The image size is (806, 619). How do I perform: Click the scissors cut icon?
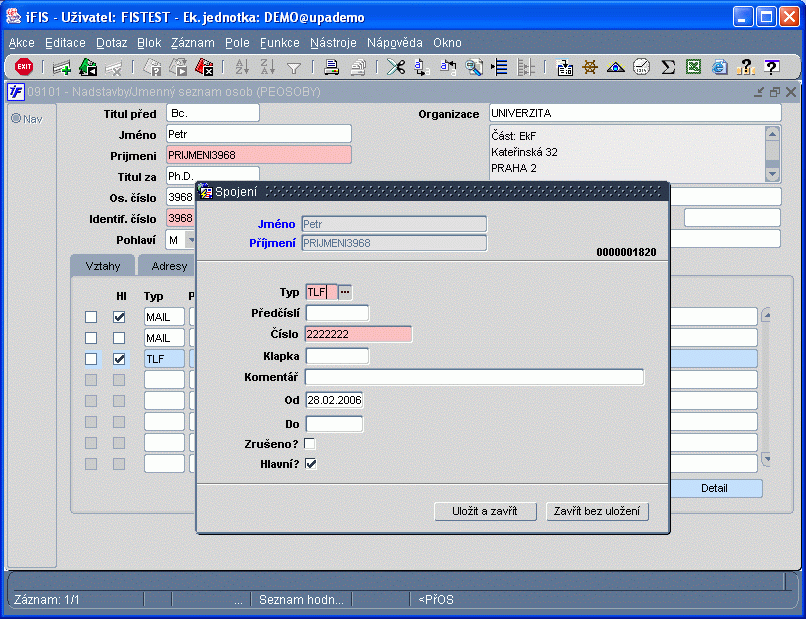click(396, 67)
